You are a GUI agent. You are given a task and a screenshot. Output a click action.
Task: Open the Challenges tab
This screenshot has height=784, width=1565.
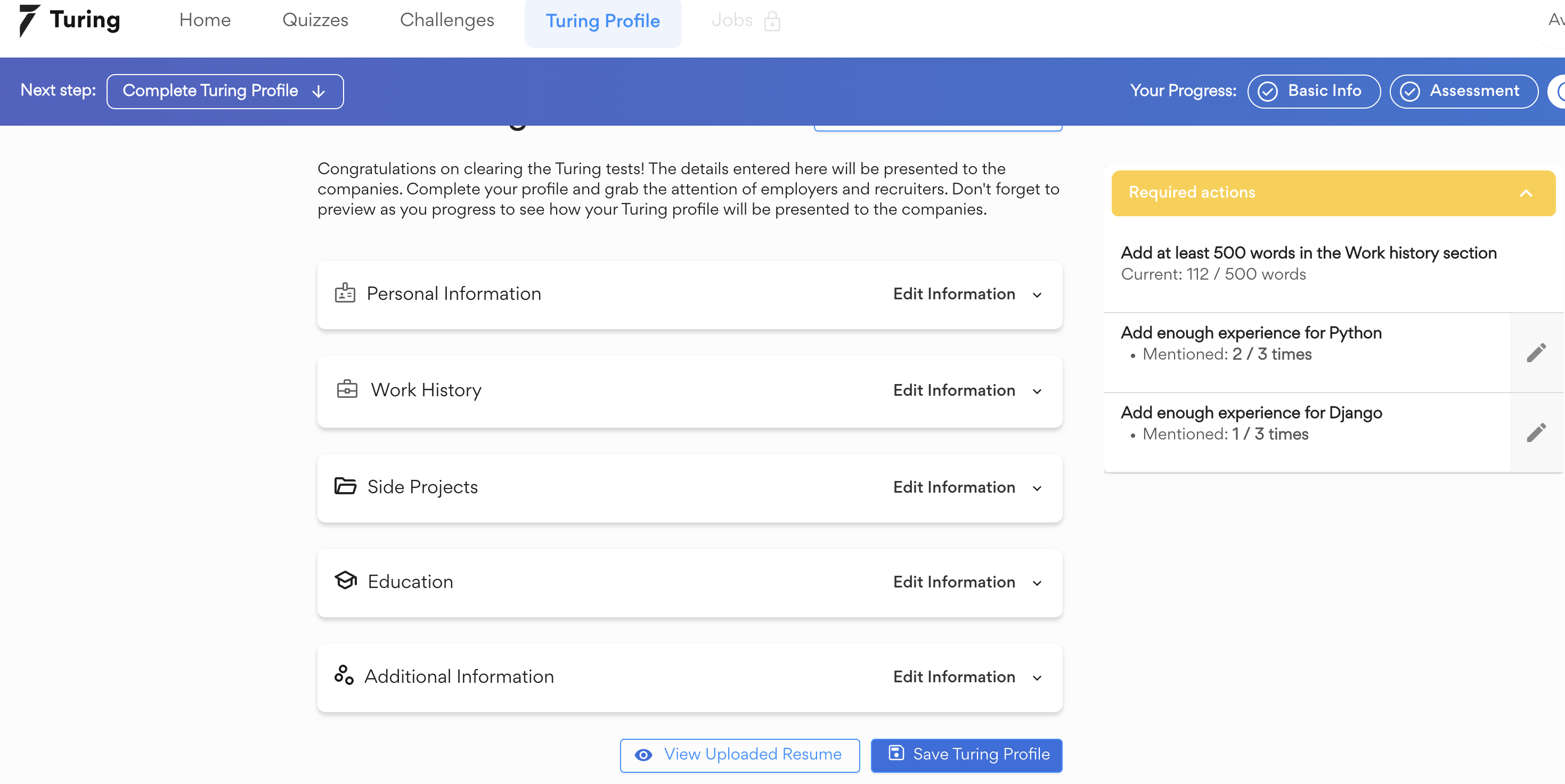click(446, 20)
